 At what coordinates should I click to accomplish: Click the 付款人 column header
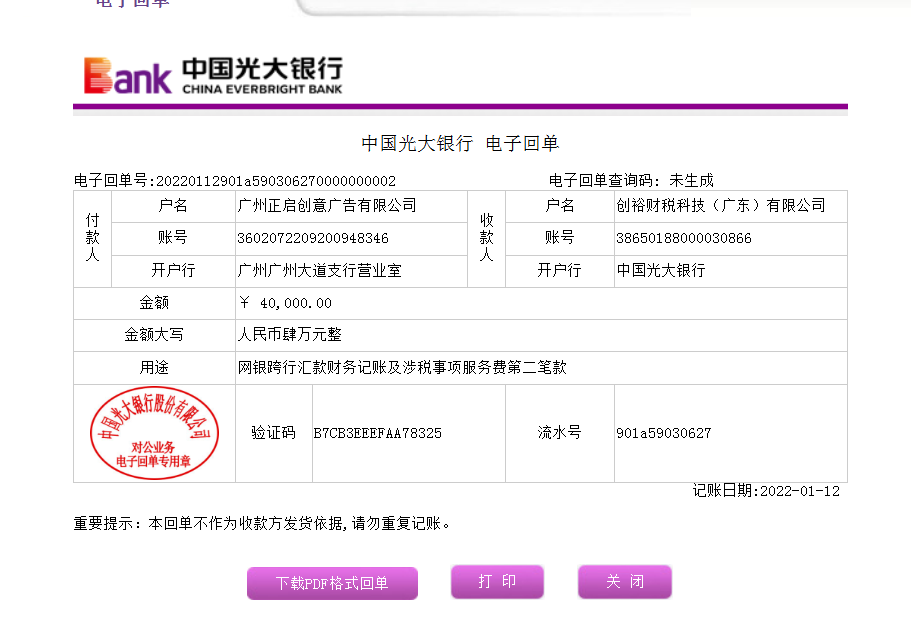(x=92, y=238)
